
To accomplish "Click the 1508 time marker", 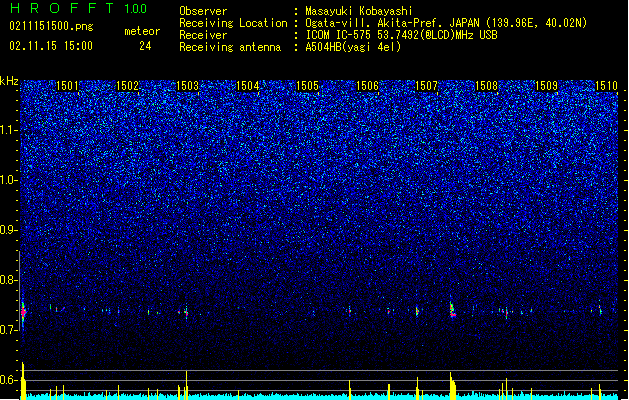I will pos(487,86).
